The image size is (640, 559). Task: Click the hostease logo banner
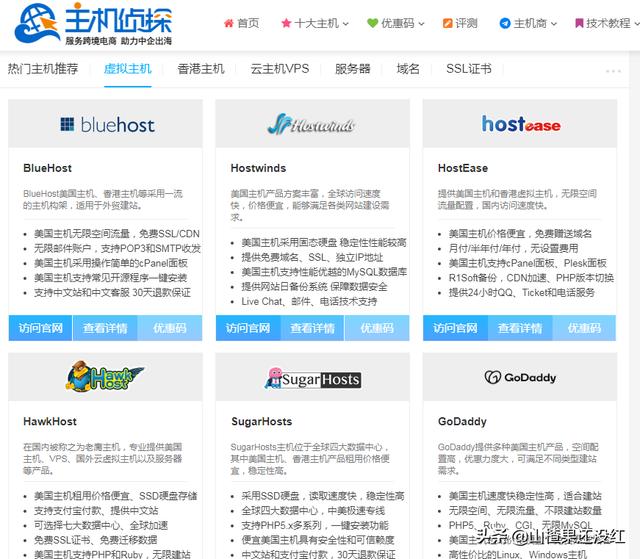pyautogui.click(x=520, y=124)
